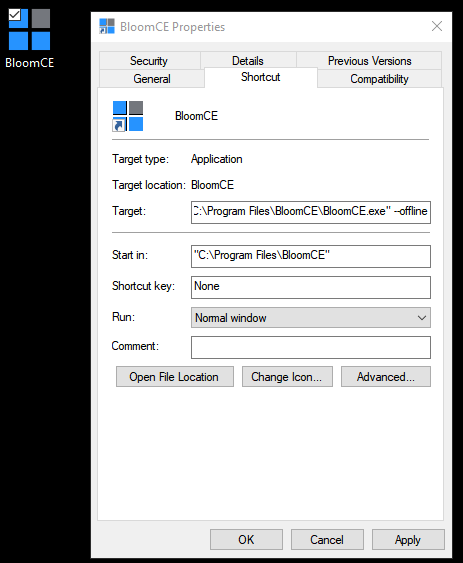Click inside the Target path field
This screenshot has width=463, height=563.
pyautogui.click(x=311, y=212)
